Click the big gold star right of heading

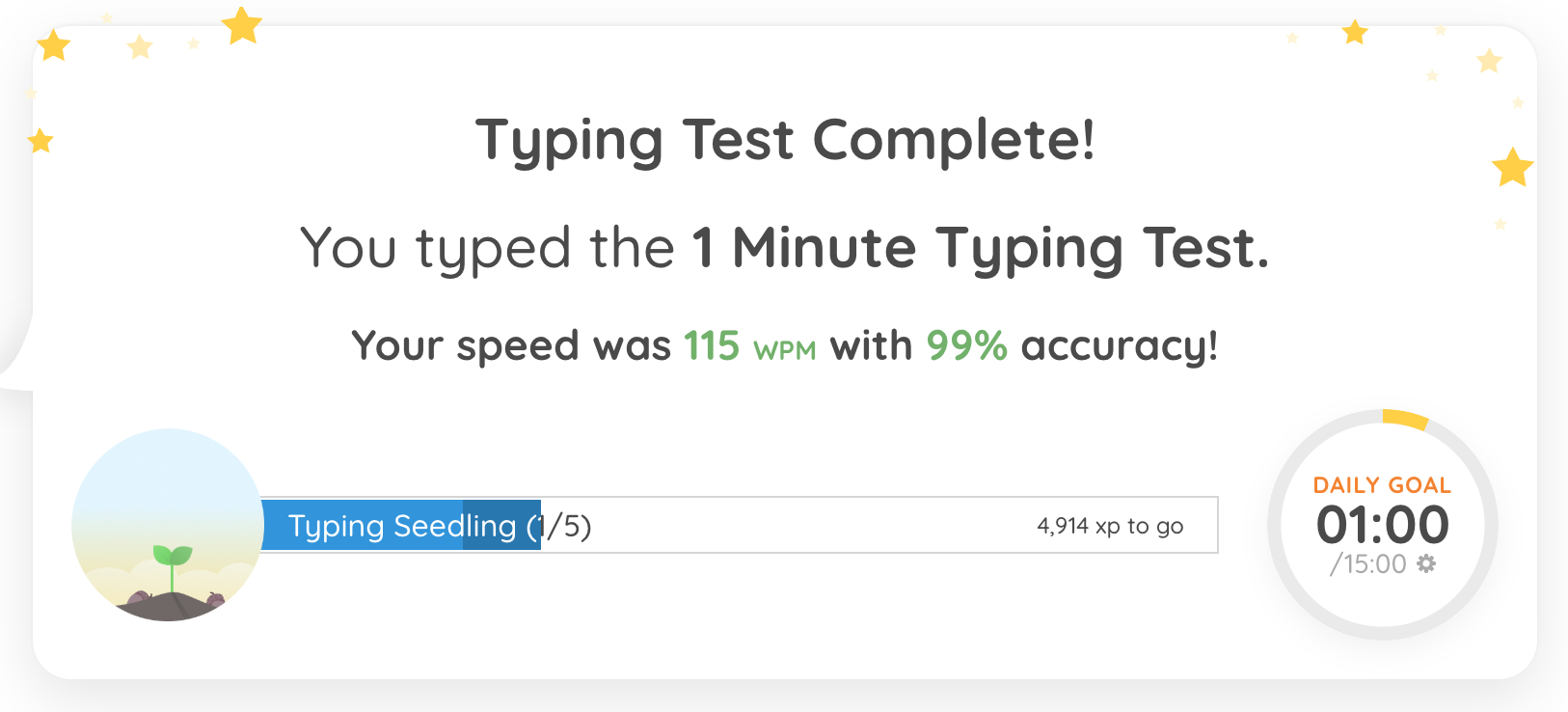[x=1512, y=168]
